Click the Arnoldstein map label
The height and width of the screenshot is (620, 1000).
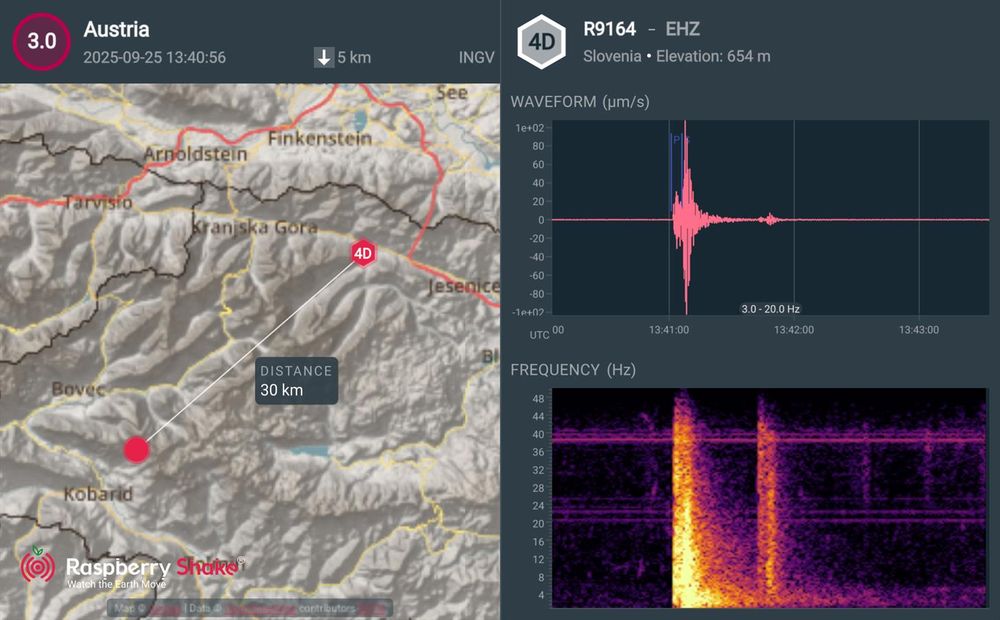tap(195, 154)
